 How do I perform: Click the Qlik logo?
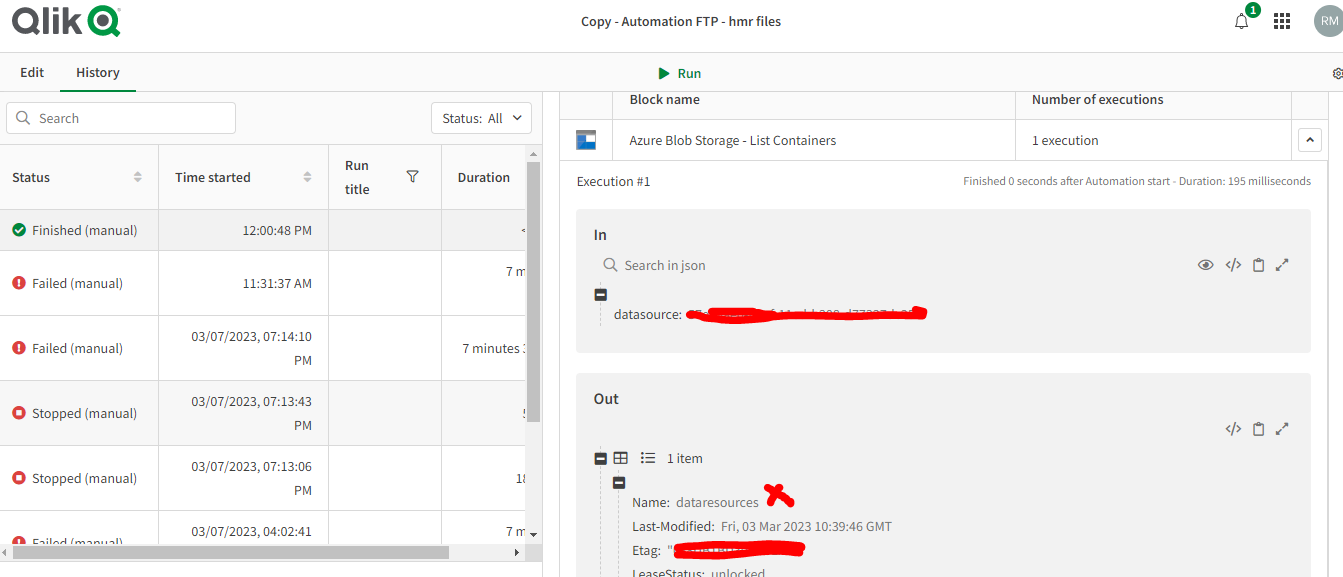[66, 20]
